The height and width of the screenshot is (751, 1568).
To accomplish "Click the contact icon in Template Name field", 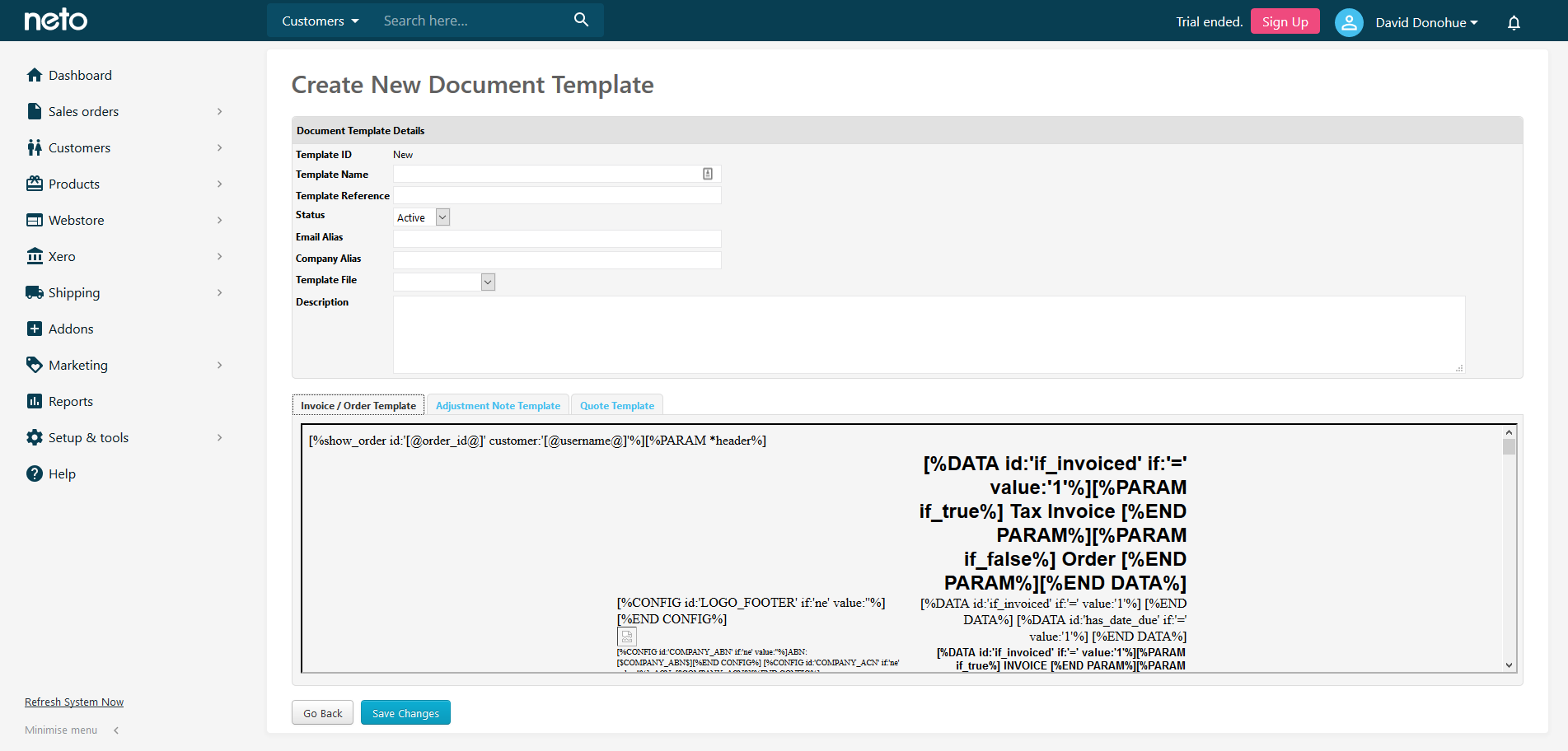I will [708, 174].
